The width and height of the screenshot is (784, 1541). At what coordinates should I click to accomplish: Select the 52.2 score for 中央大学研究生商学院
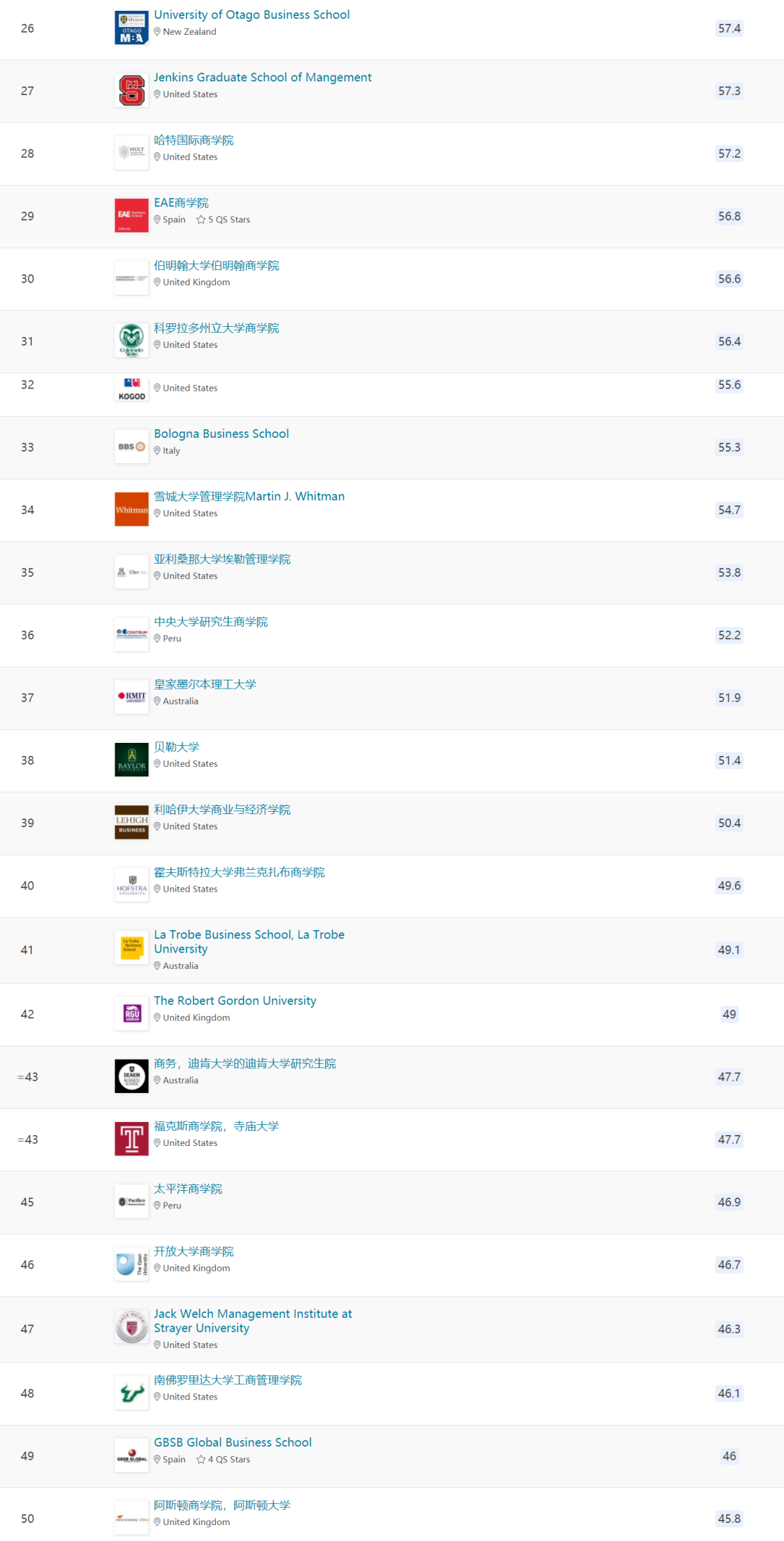[x=730, y=635]
